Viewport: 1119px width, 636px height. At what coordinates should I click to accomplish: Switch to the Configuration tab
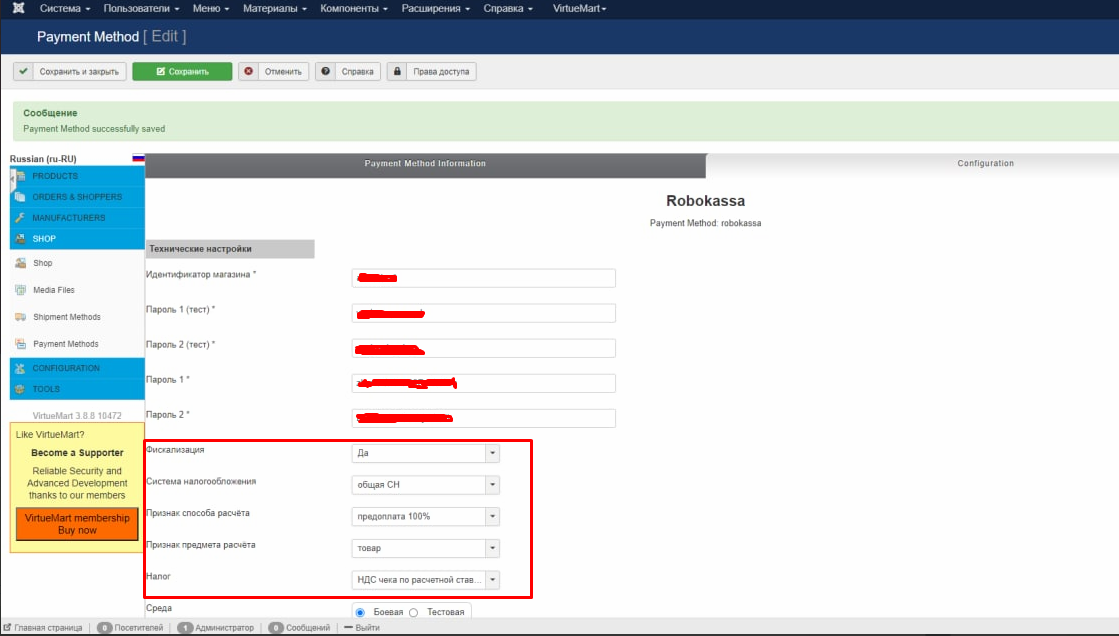985,164
